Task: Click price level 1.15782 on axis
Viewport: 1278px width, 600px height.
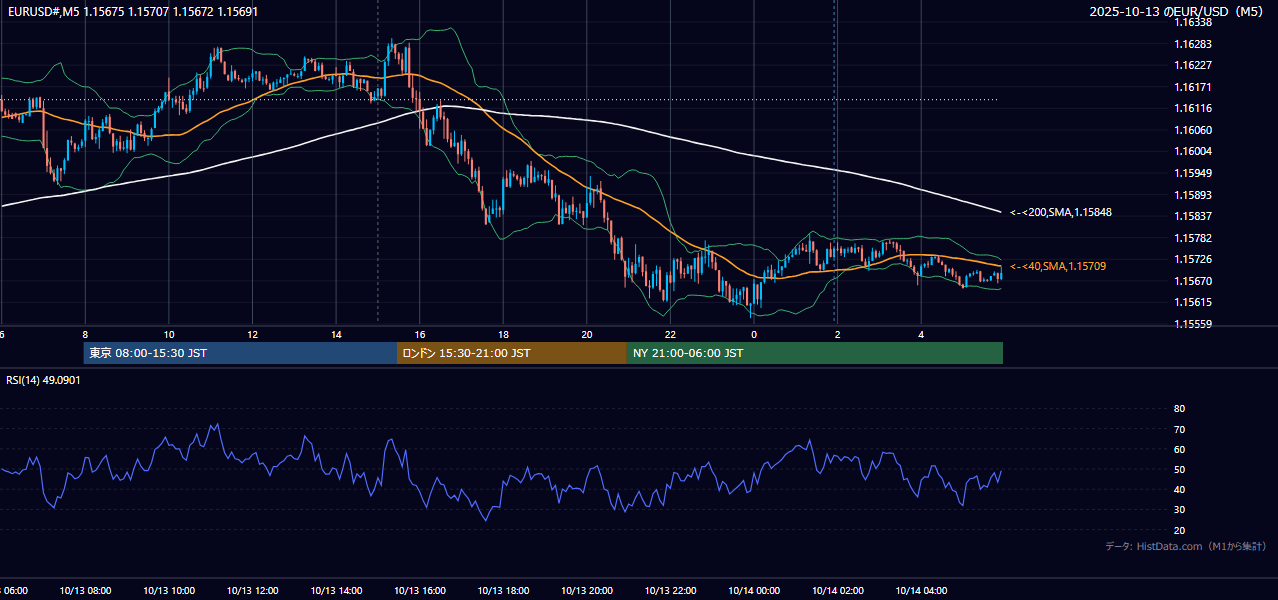Action: pyautogui.click(x=1192, y=238)
